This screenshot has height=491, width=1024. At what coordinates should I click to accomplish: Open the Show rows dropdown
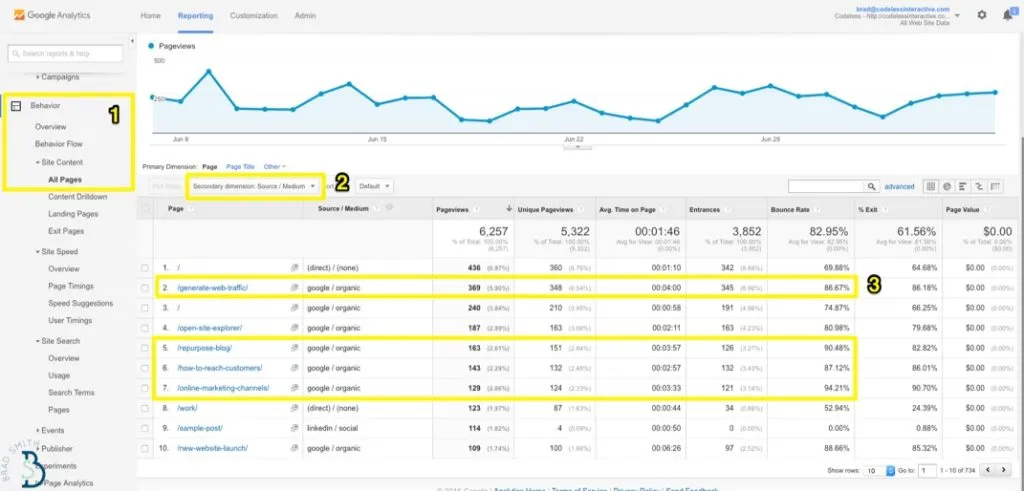coord(871,470)
